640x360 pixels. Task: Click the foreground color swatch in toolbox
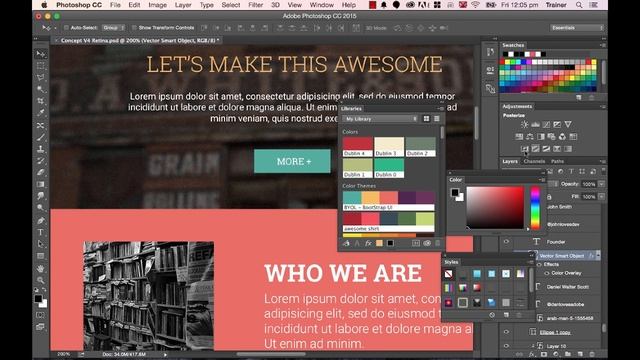point(38,299)
